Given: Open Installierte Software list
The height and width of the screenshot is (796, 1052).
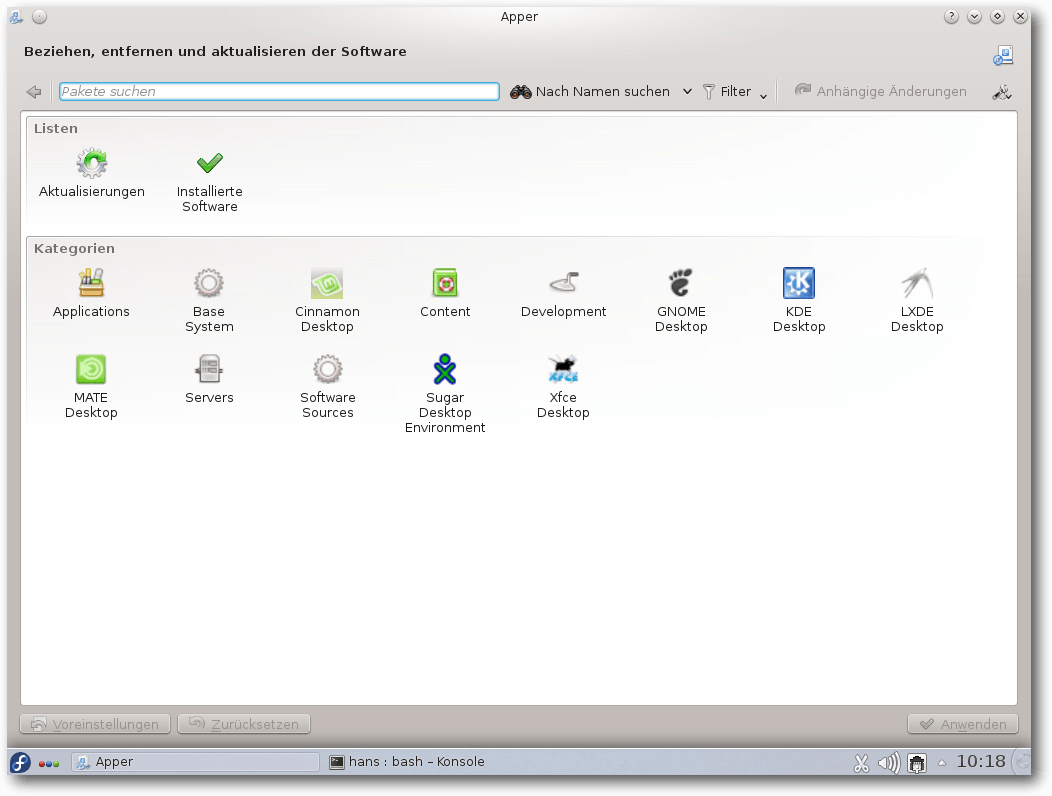Looking at the screenshot, I should coord(209,181).
